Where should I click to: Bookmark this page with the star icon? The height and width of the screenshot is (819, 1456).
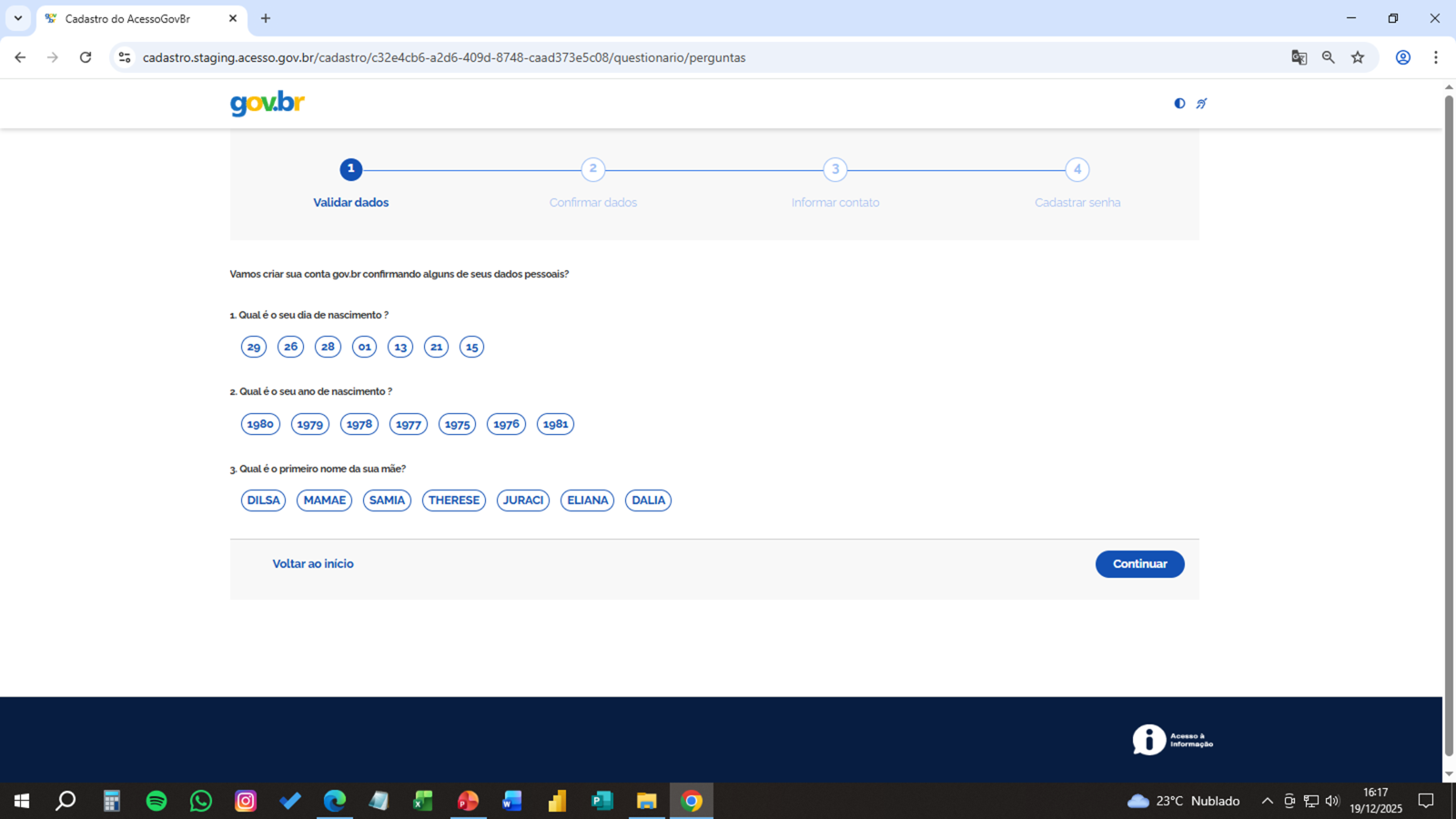pyautogui.click(x=1358, y=57)
